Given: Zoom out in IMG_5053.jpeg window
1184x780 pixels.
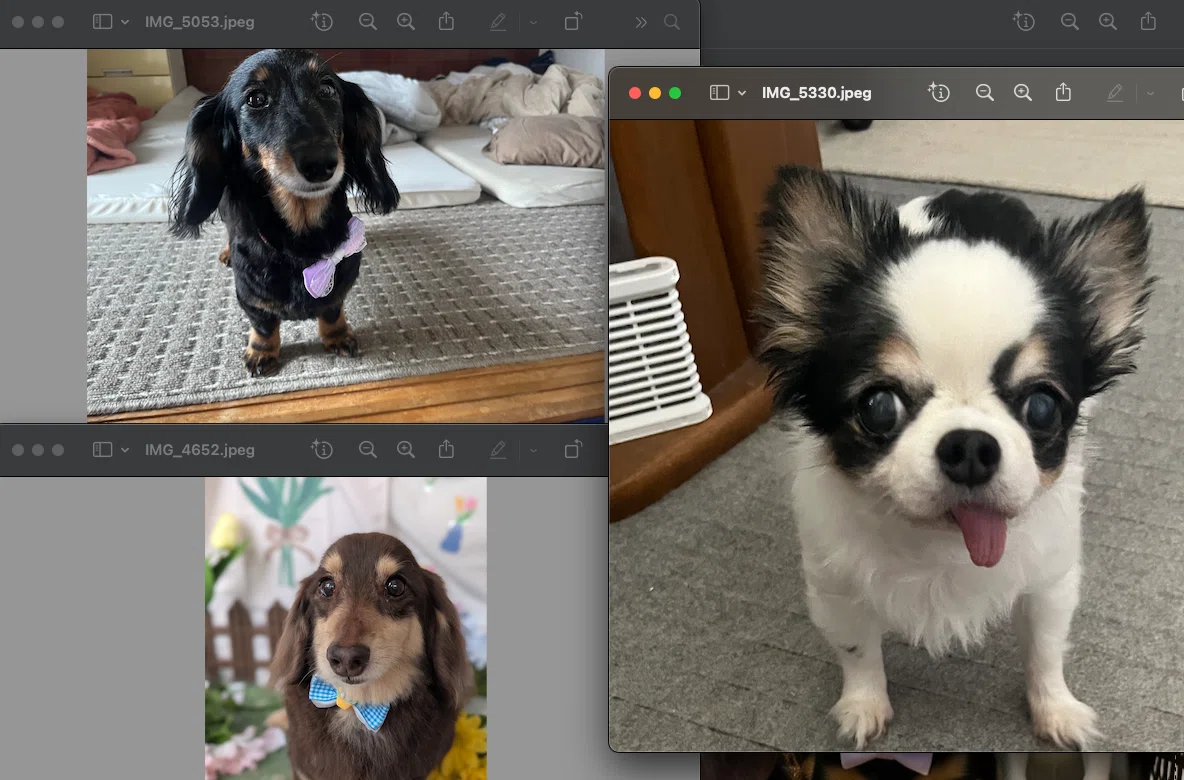Looking at the screenshot, I should (x=368, y=22).
